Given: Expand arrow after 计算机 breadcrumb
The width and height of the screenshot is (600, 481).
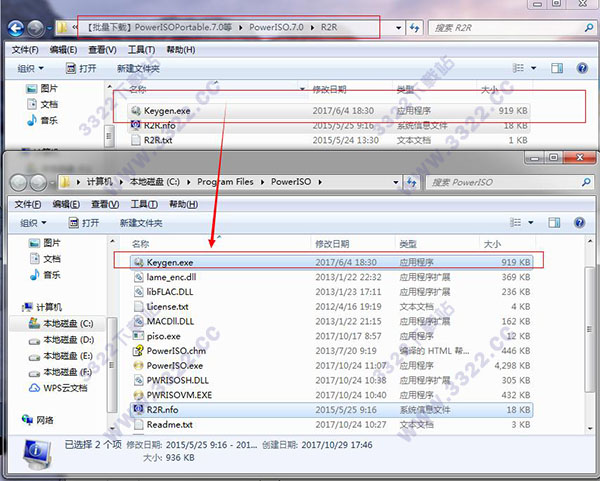Looking at the screenshot, I should [x=121, y=182].
